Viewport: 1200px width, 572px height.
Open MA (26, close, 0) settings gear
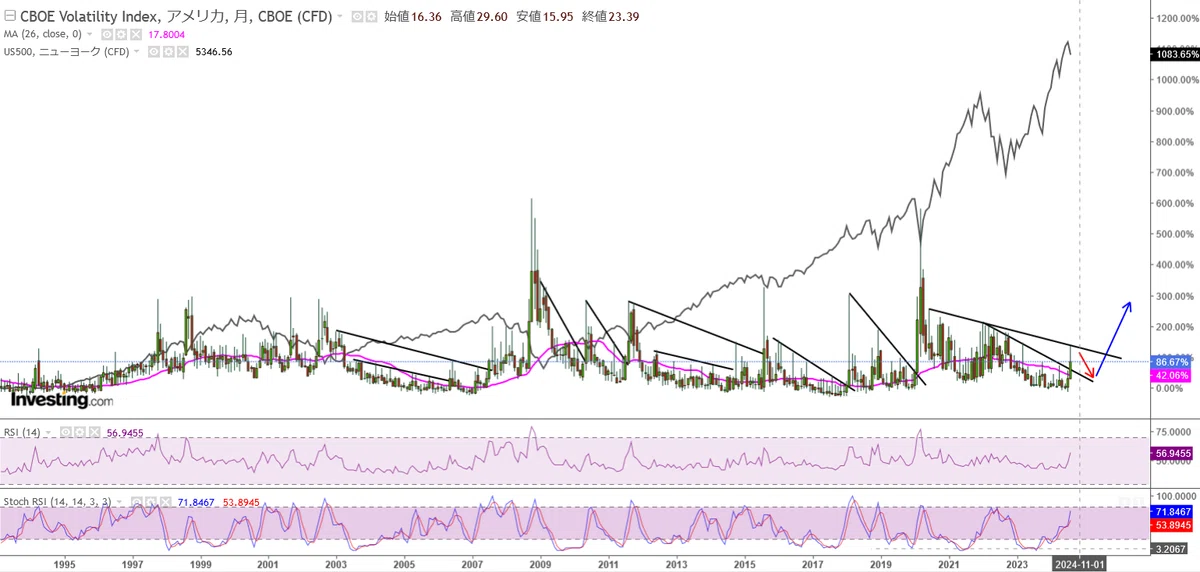tap(120, 34)
